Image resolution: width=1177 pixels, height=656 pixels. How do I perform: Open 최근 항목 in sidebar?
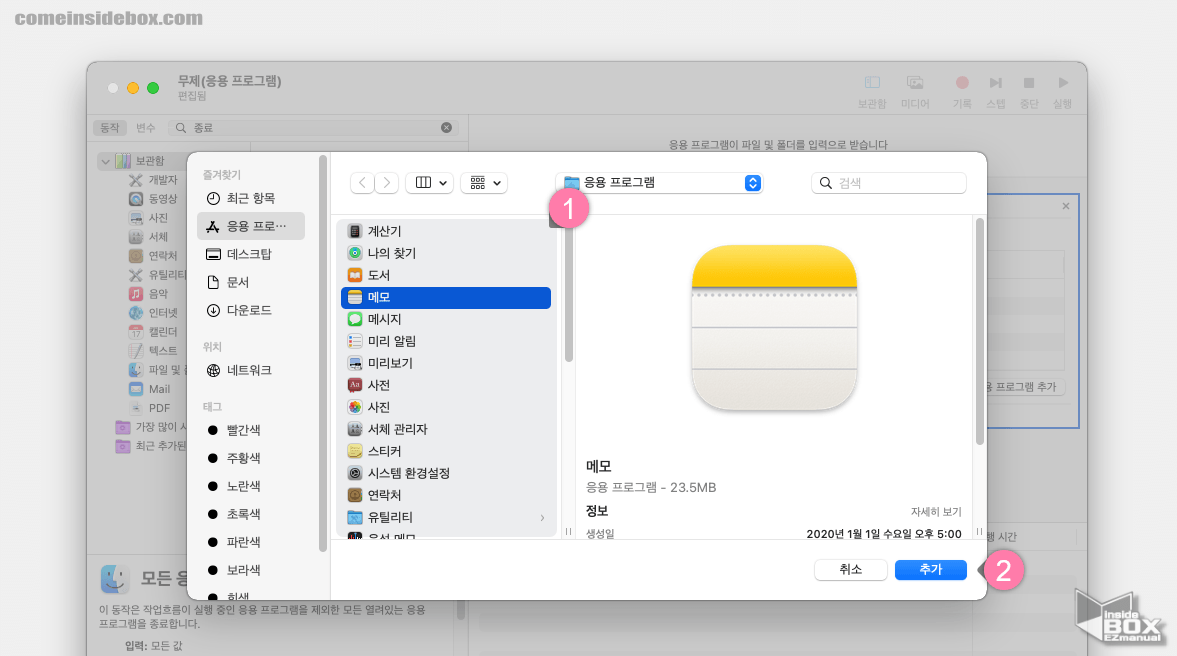point(251,198)
